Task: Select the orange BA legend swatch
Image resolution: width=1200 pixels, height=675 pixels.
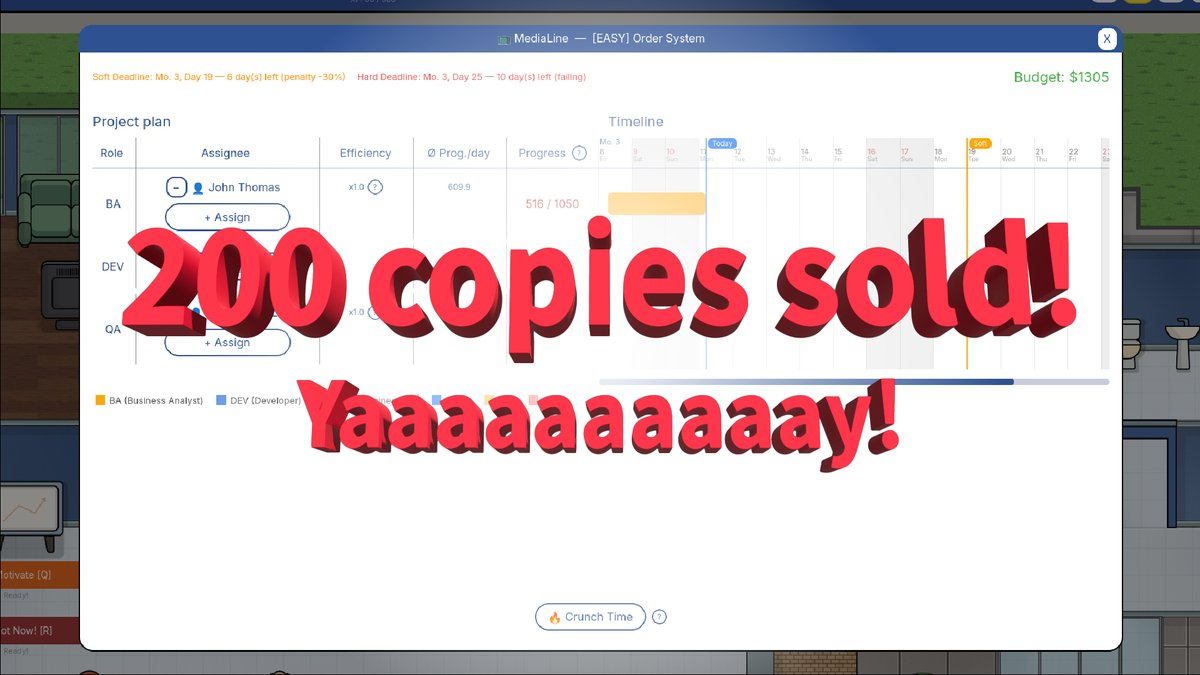Action: (100, 400)
